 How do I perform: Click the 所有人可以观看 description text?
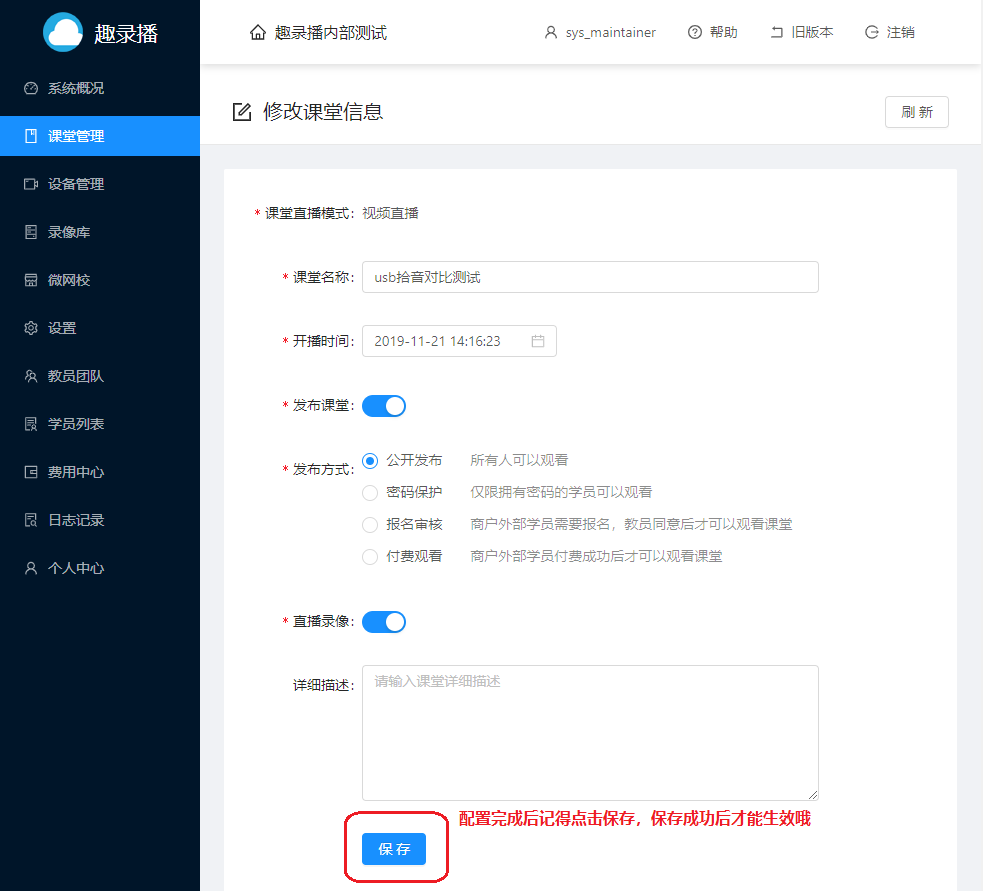tap(519, 460)
